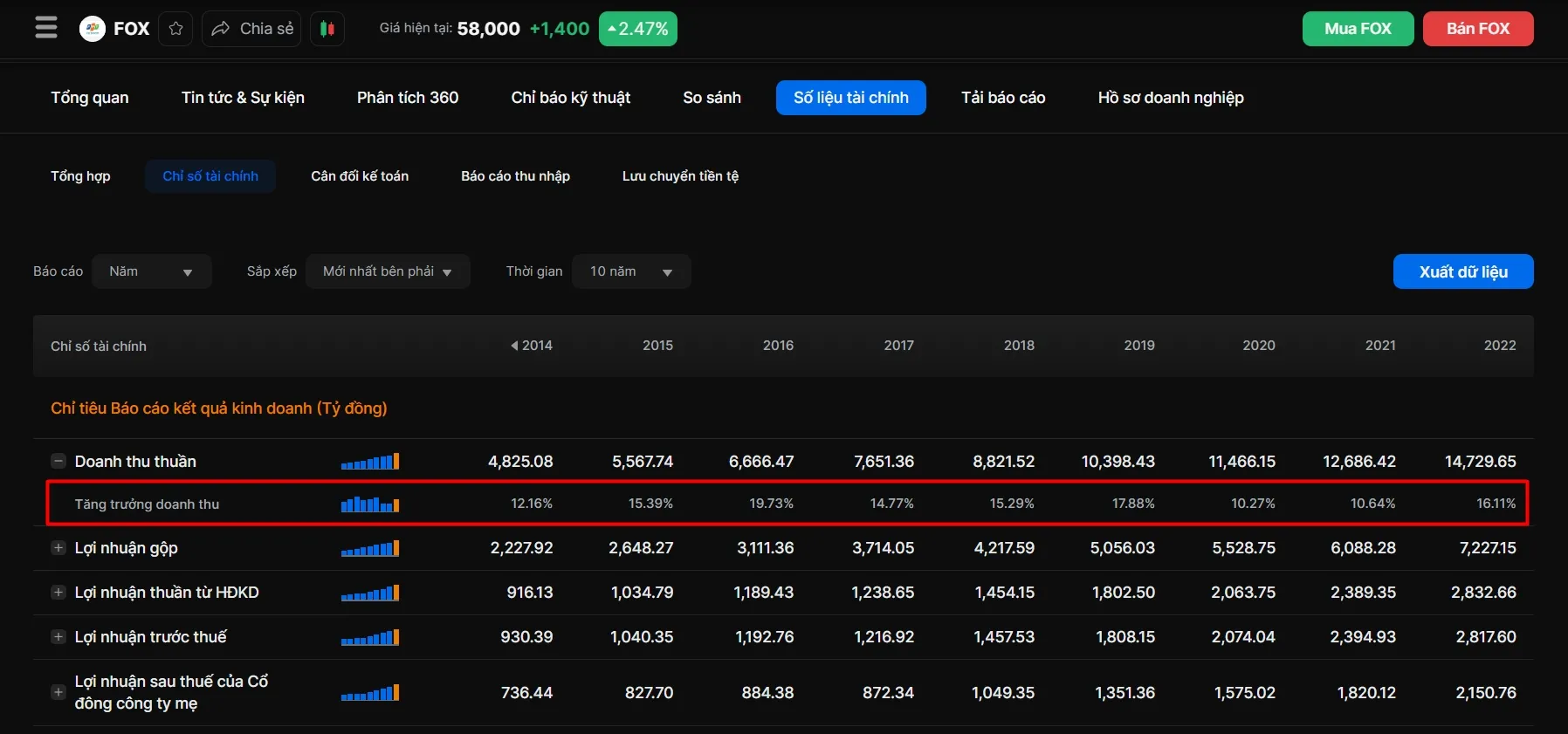Click the Doanh thu thuần row label
Screen dimensions: 1568x734
point(135,462)
